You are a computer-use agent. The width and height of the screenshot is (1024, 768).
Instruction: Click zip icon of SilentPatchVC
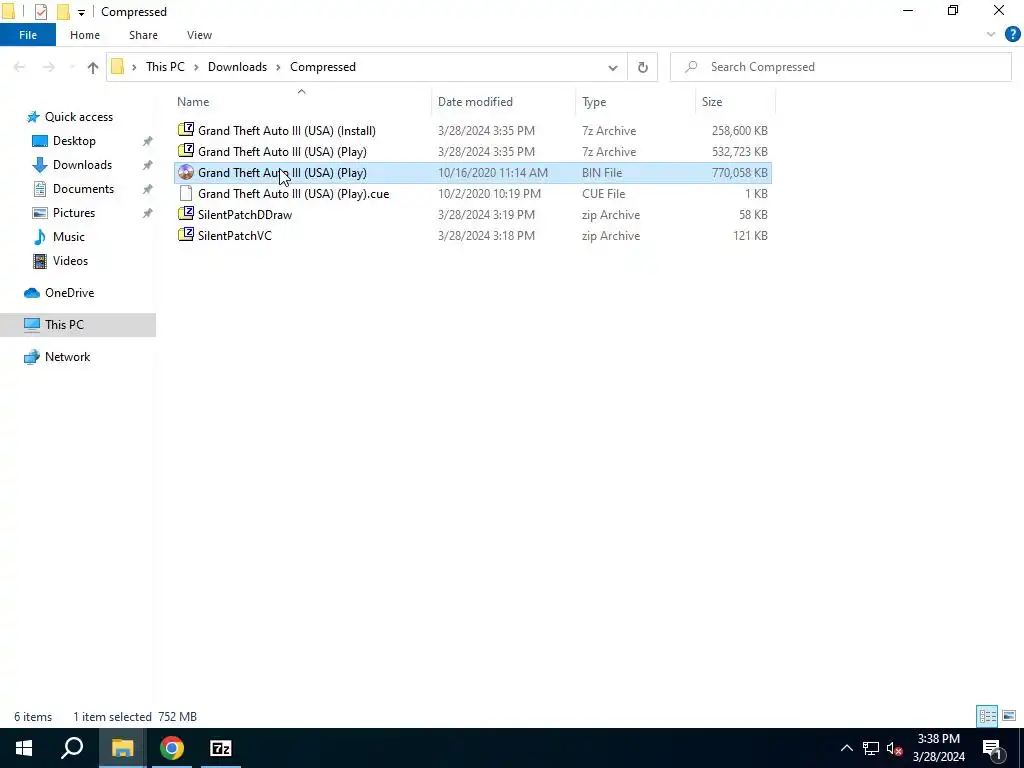click(186, 236)
